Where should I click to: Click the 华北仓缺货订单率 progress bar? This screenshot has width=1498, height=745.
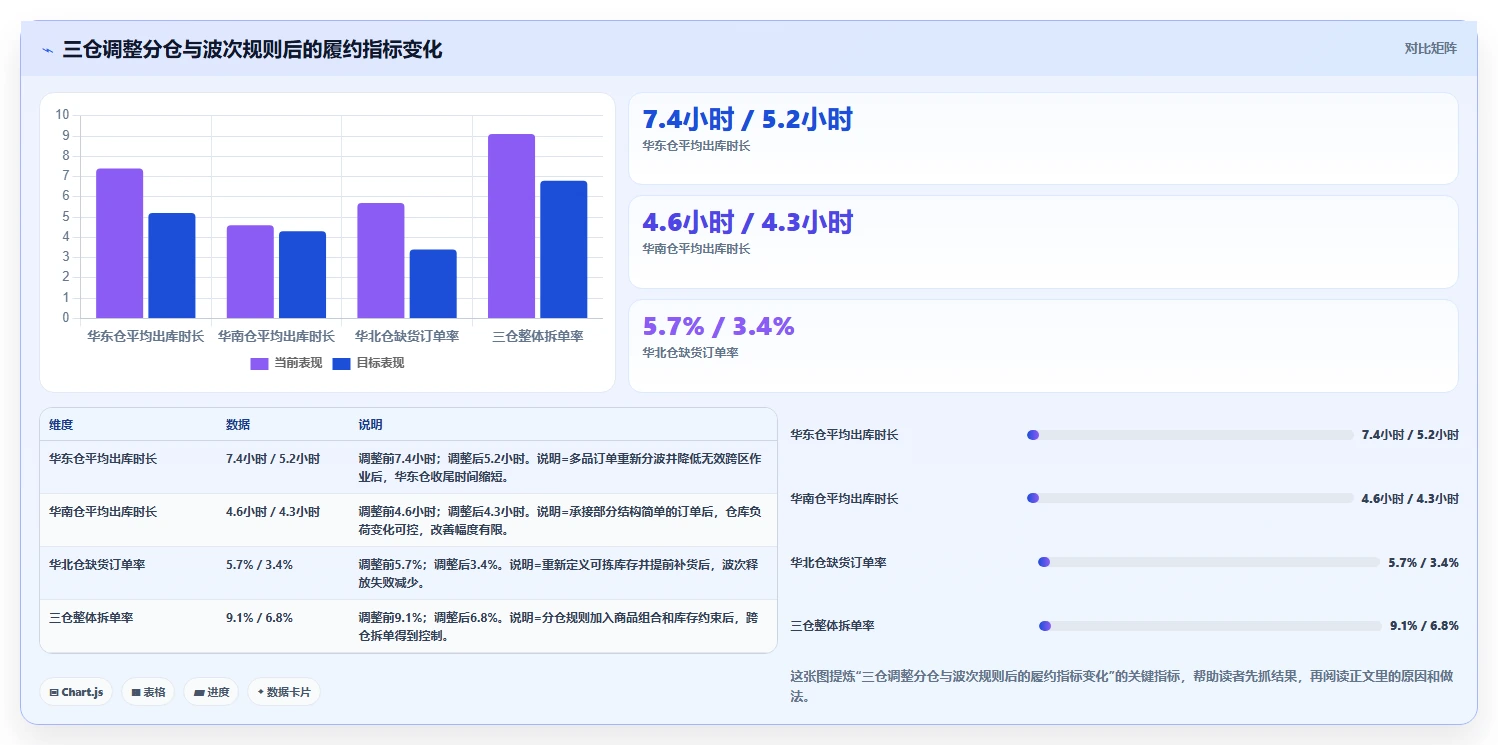coord(1209,562)
